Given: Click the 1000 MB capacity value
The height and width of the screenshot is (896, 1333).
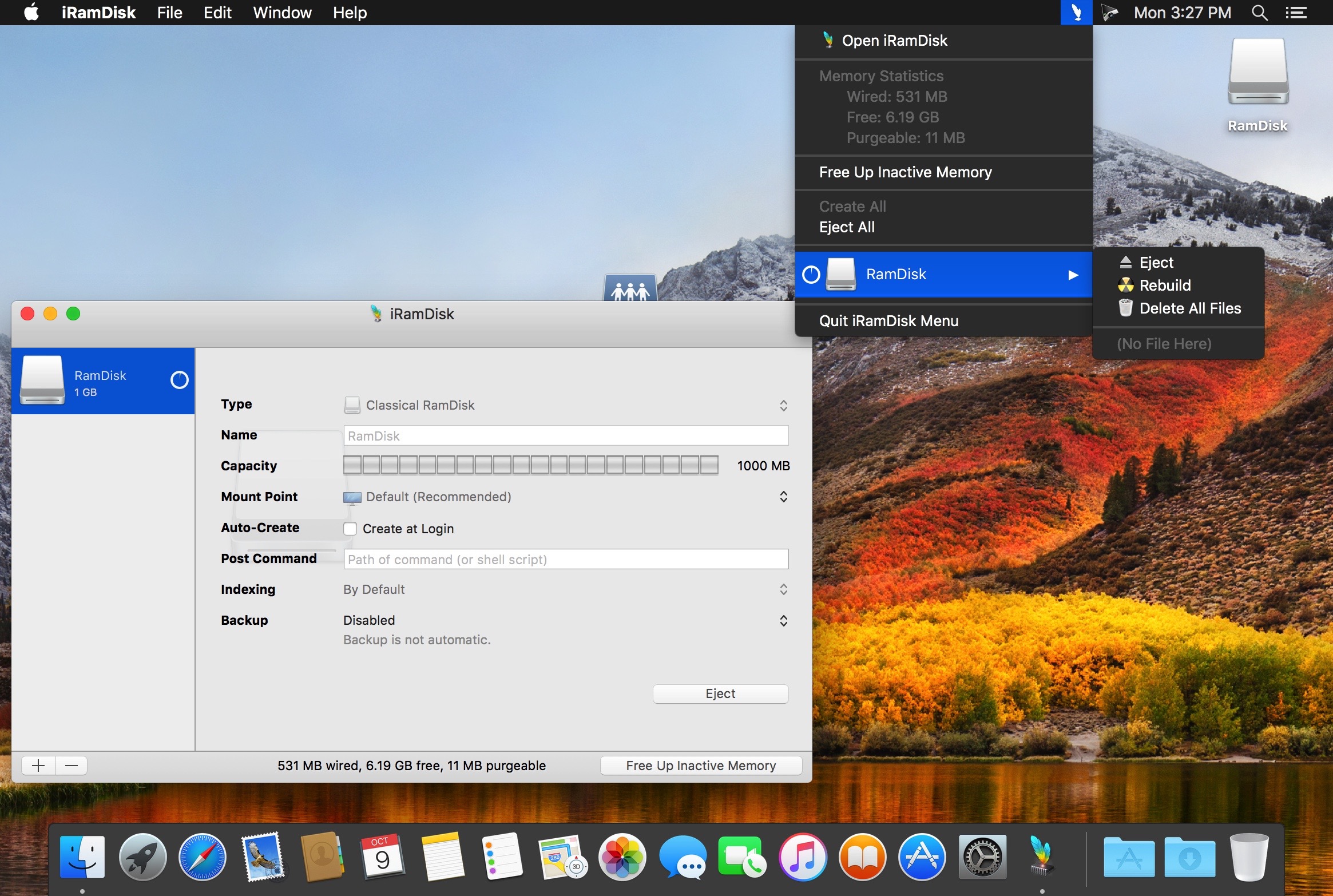Looking at the screenshot, I should click(x=763, y=466).
